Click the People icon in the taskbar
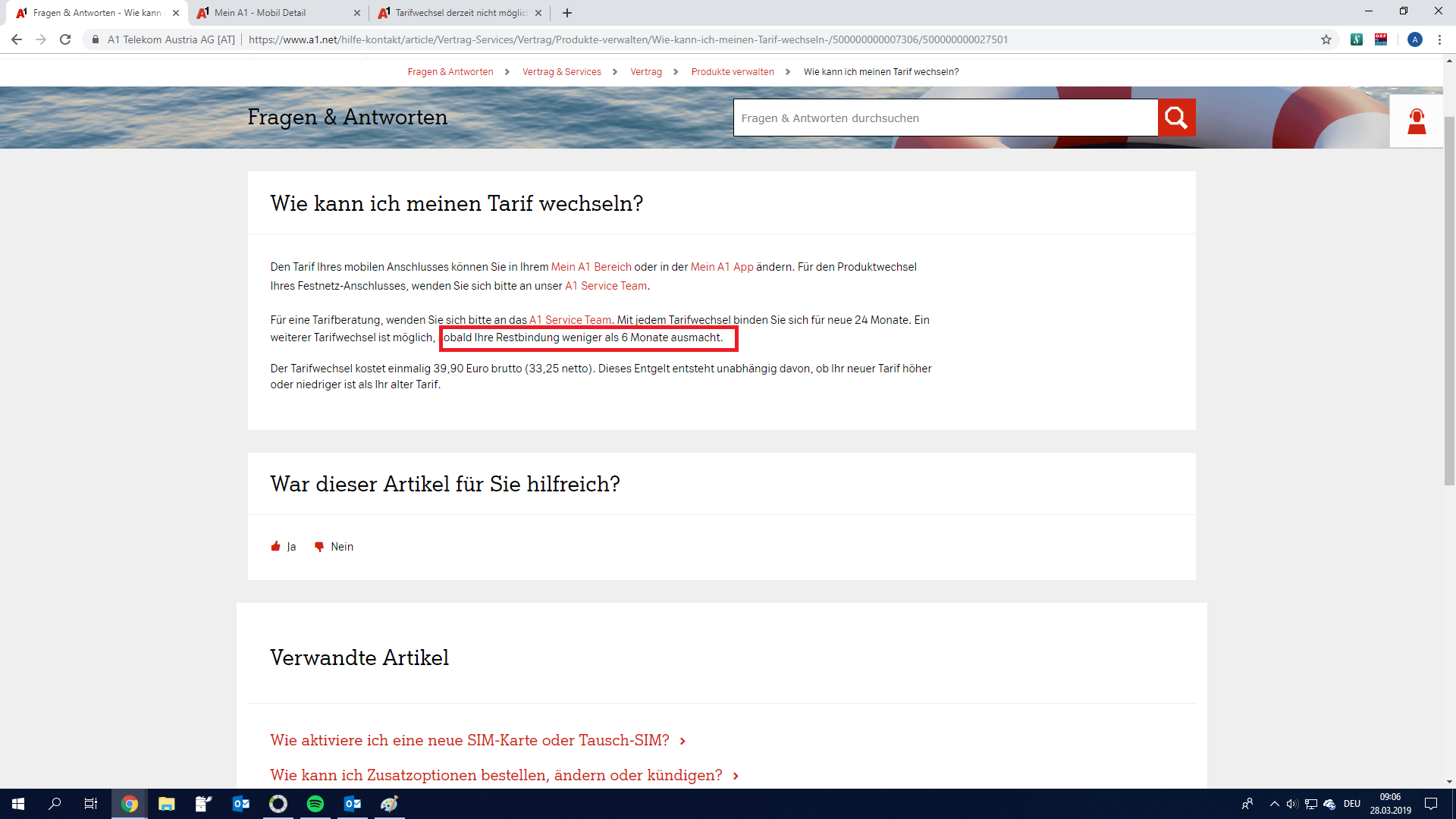The height and width of the screenshot is (819, 1456). 1247,804
